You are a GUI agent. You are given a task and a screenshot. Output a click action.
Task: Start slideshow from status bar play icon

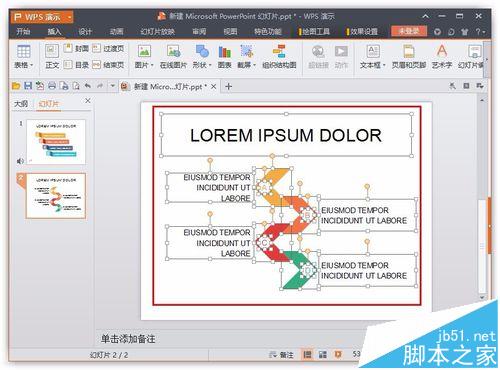tap(338, 354)
